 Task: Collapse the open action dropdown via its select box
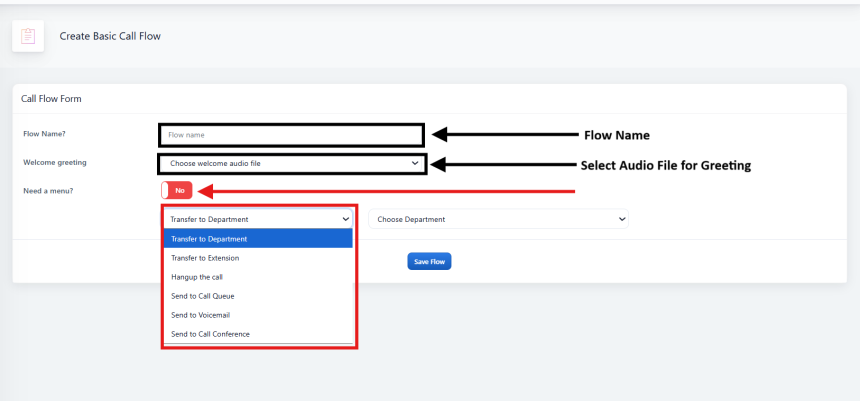pos(259,219)
